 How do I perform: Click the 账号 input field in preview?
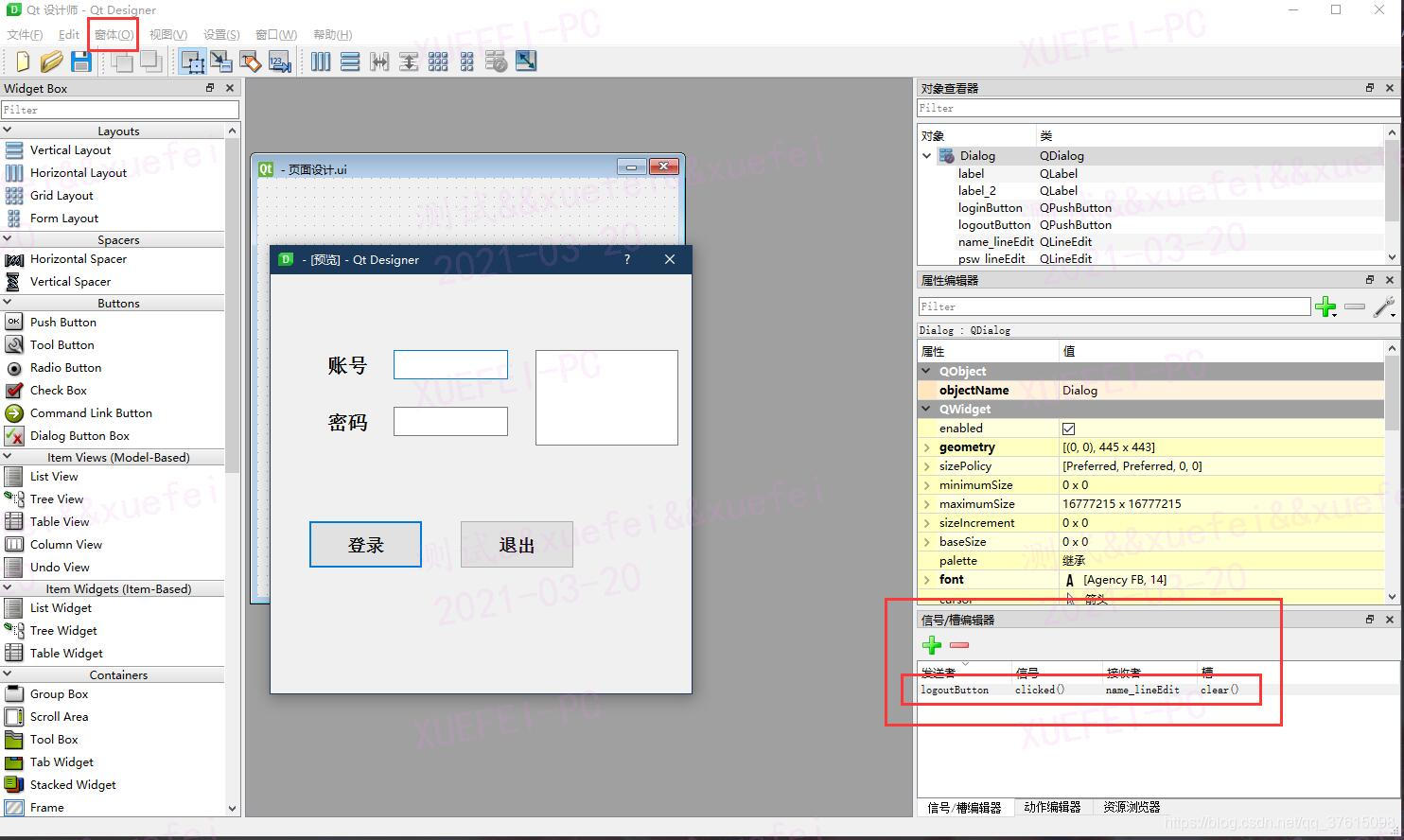tap(450, 365)
